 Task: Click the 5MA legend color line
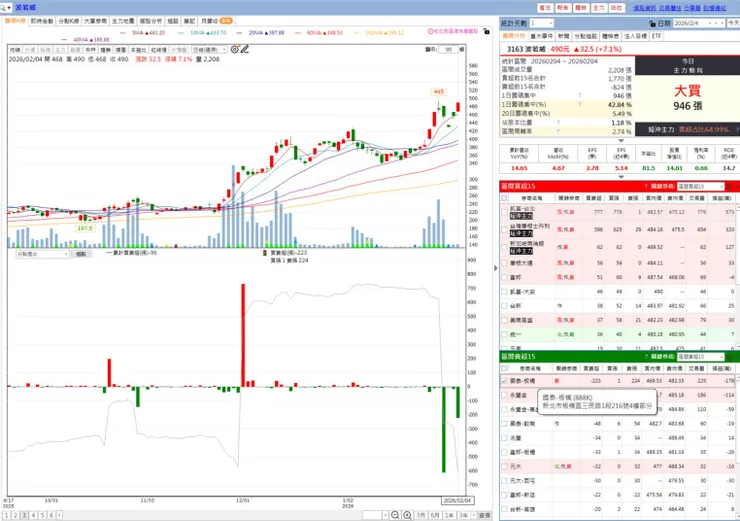(123, 33)
